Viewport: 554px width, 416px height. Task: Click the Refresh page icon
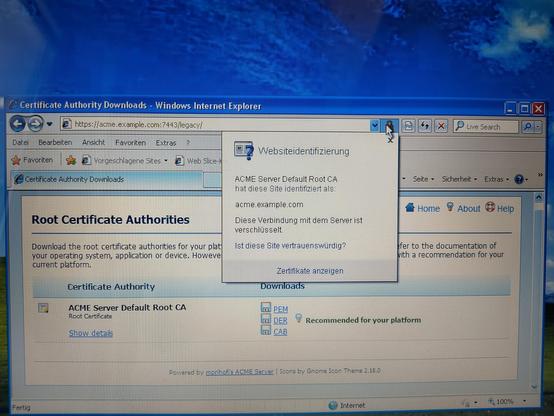(425, 126)
